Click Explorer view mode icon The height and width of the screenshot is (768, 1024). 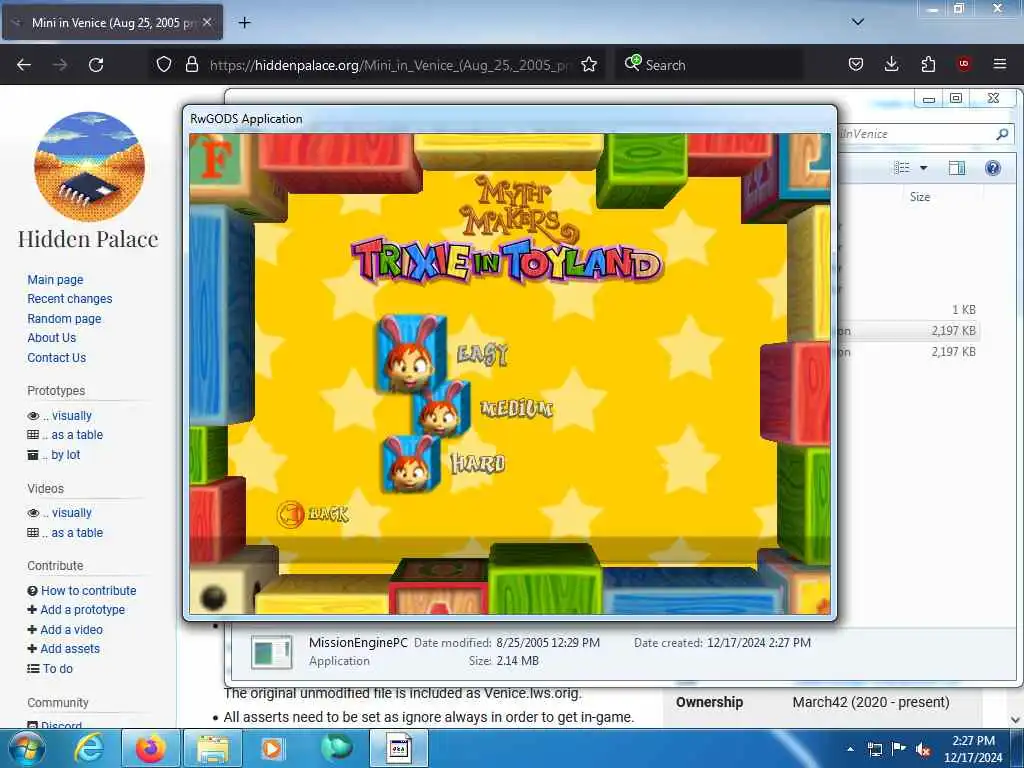click(x=902, y=168)
